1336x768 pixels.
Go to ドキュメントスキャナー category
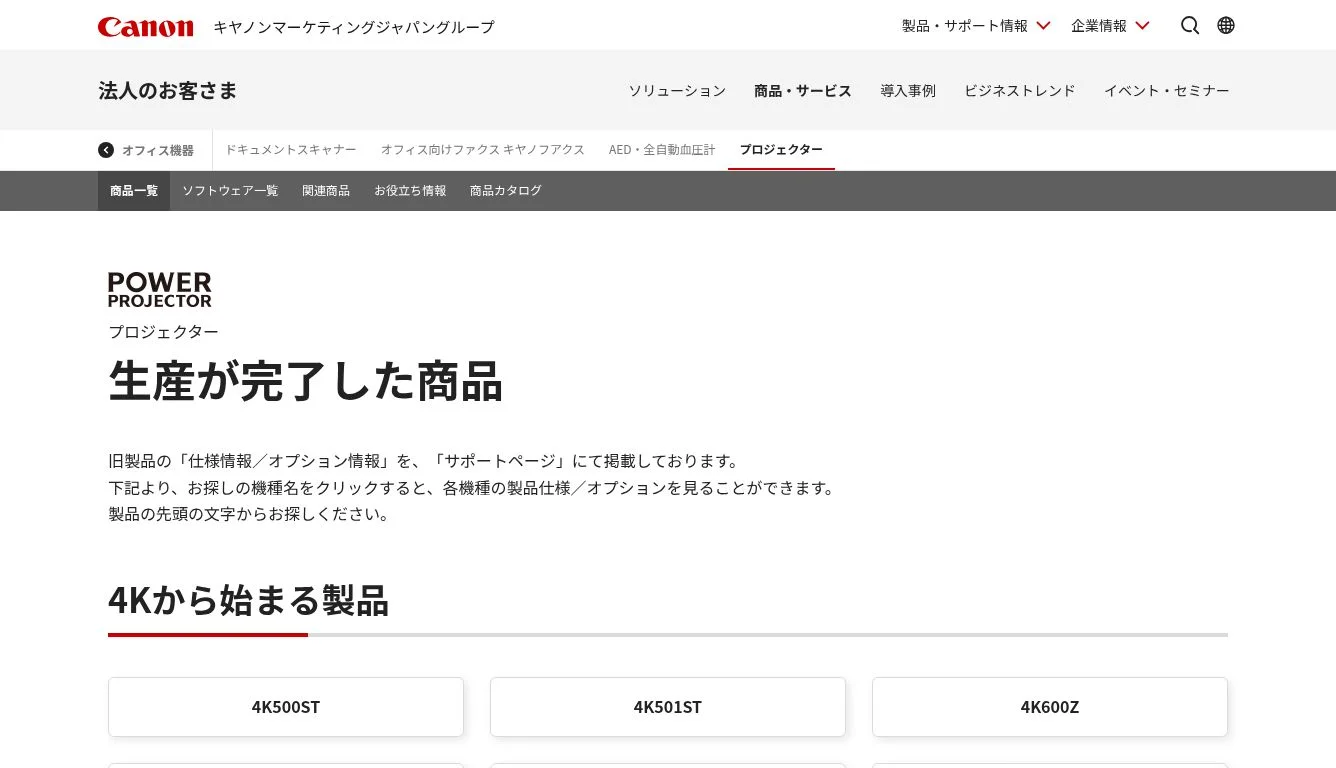pos(290,150)
